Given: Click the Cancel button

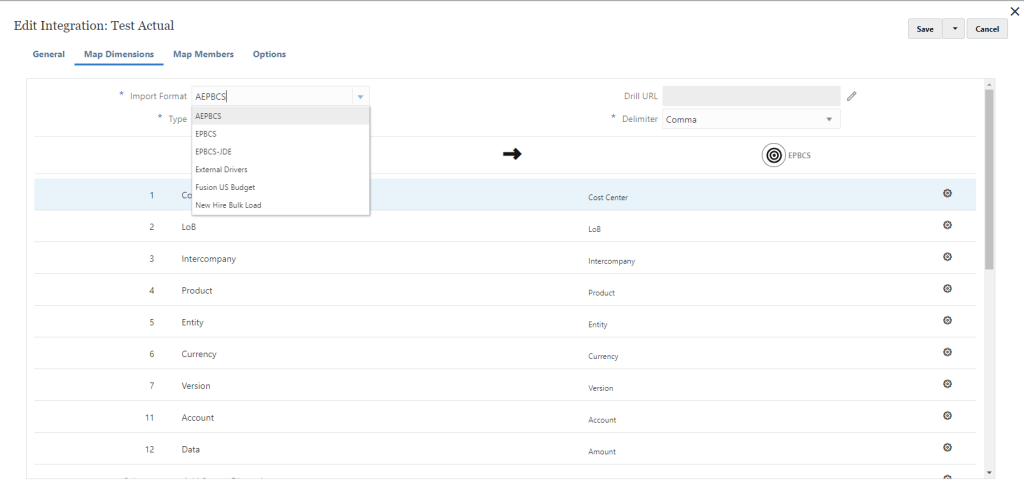Looking at the screenshot, I should pos(987,29).
